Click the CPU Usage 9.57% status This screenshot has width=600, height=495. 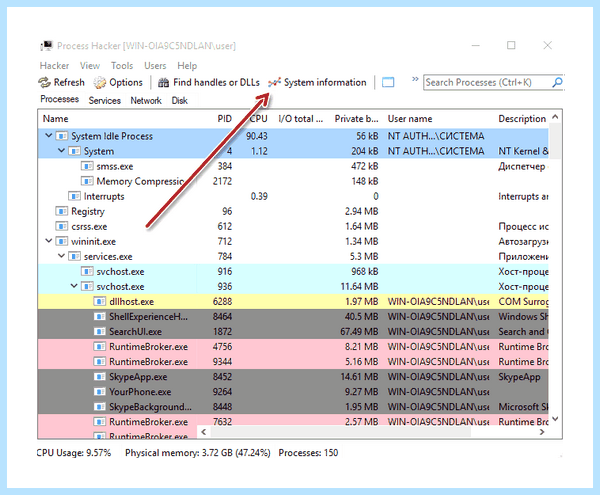point(74,453)
